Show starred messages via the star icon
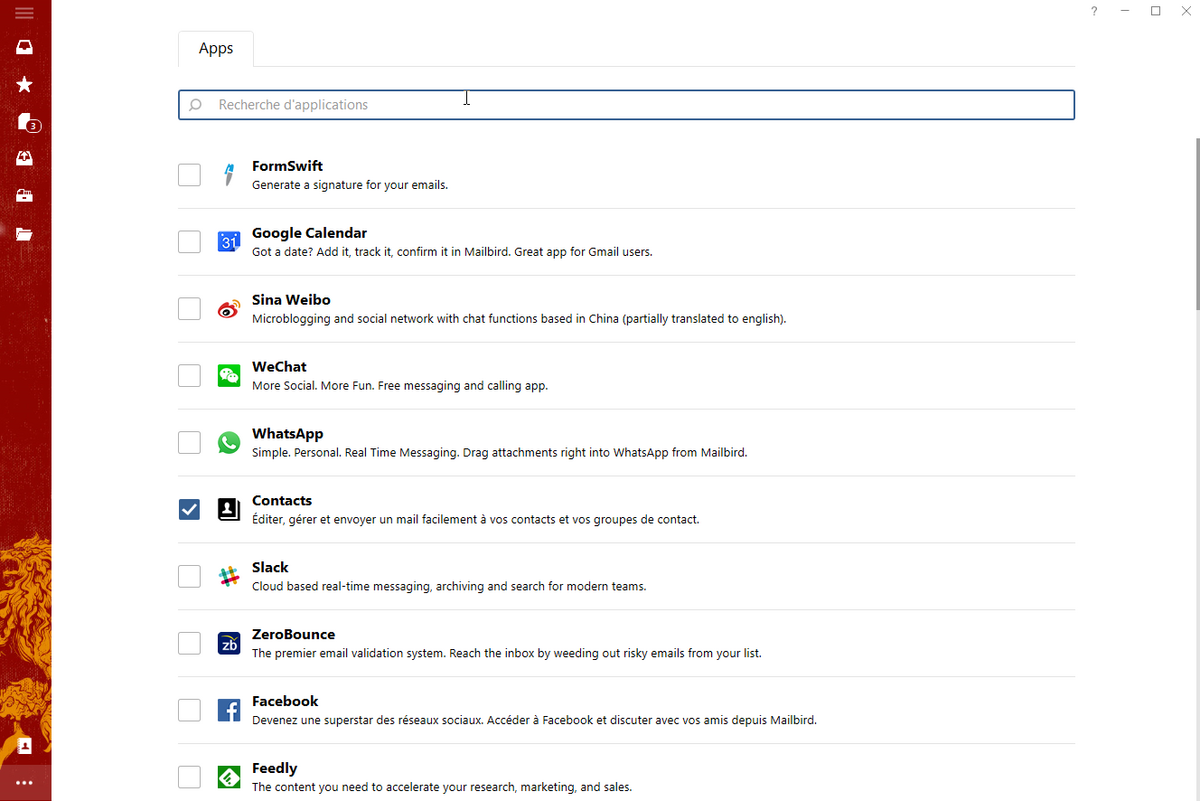The width and height of the screenshot is (1200, 801). 25,85
